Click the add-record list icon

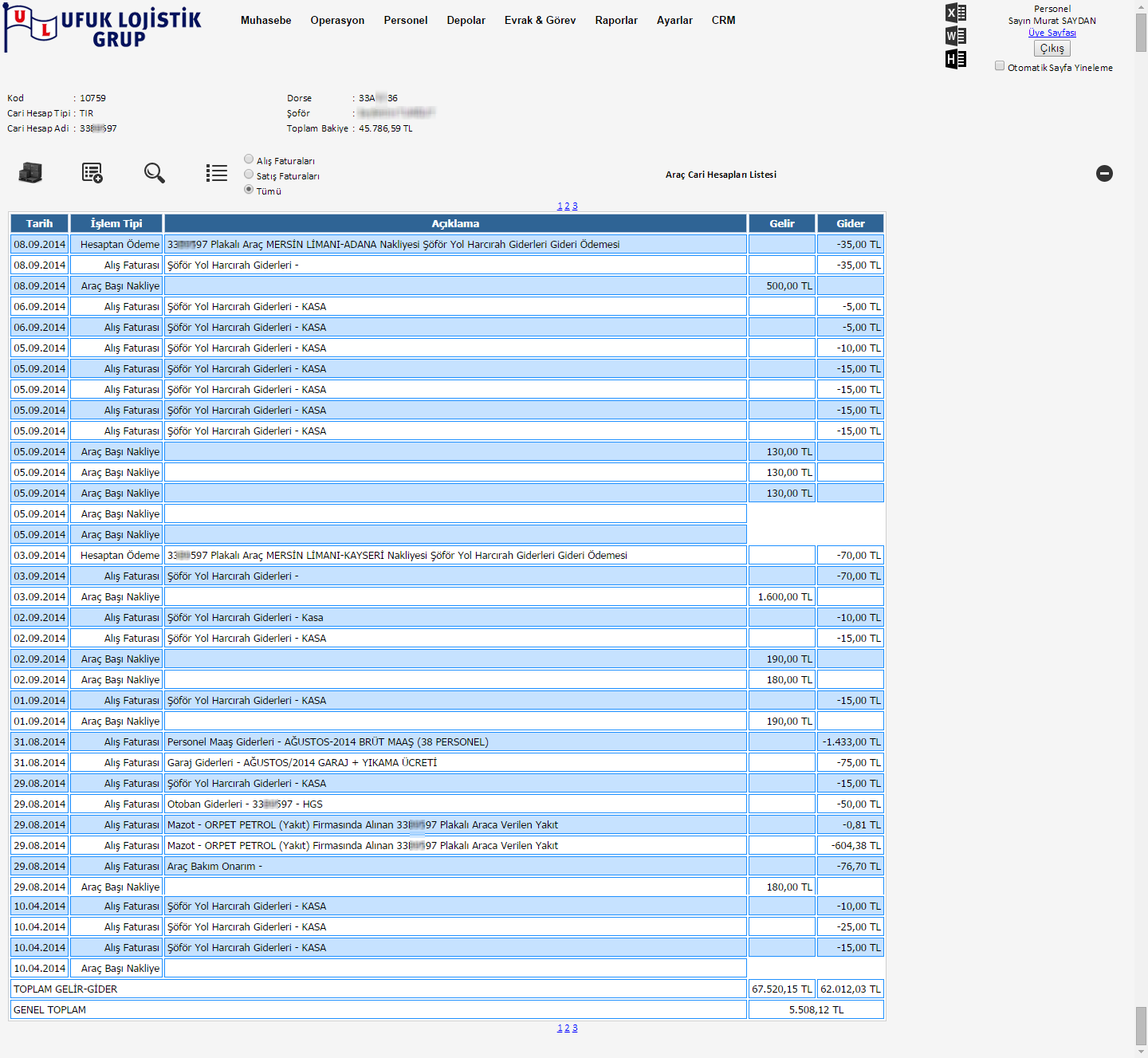[92, 173]
